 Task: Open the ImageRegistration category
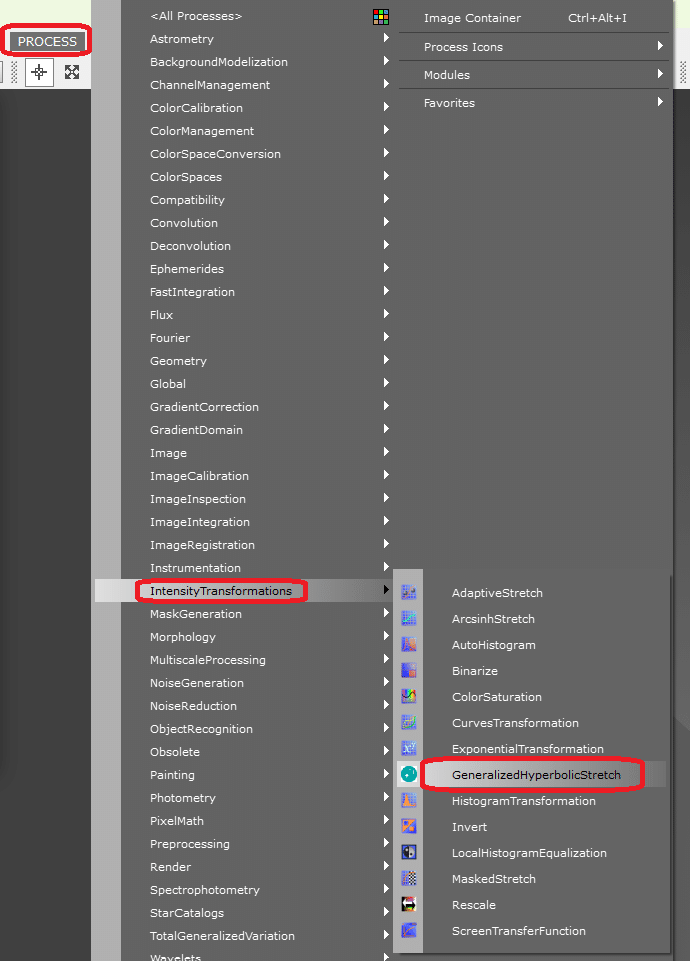[202, 545]
